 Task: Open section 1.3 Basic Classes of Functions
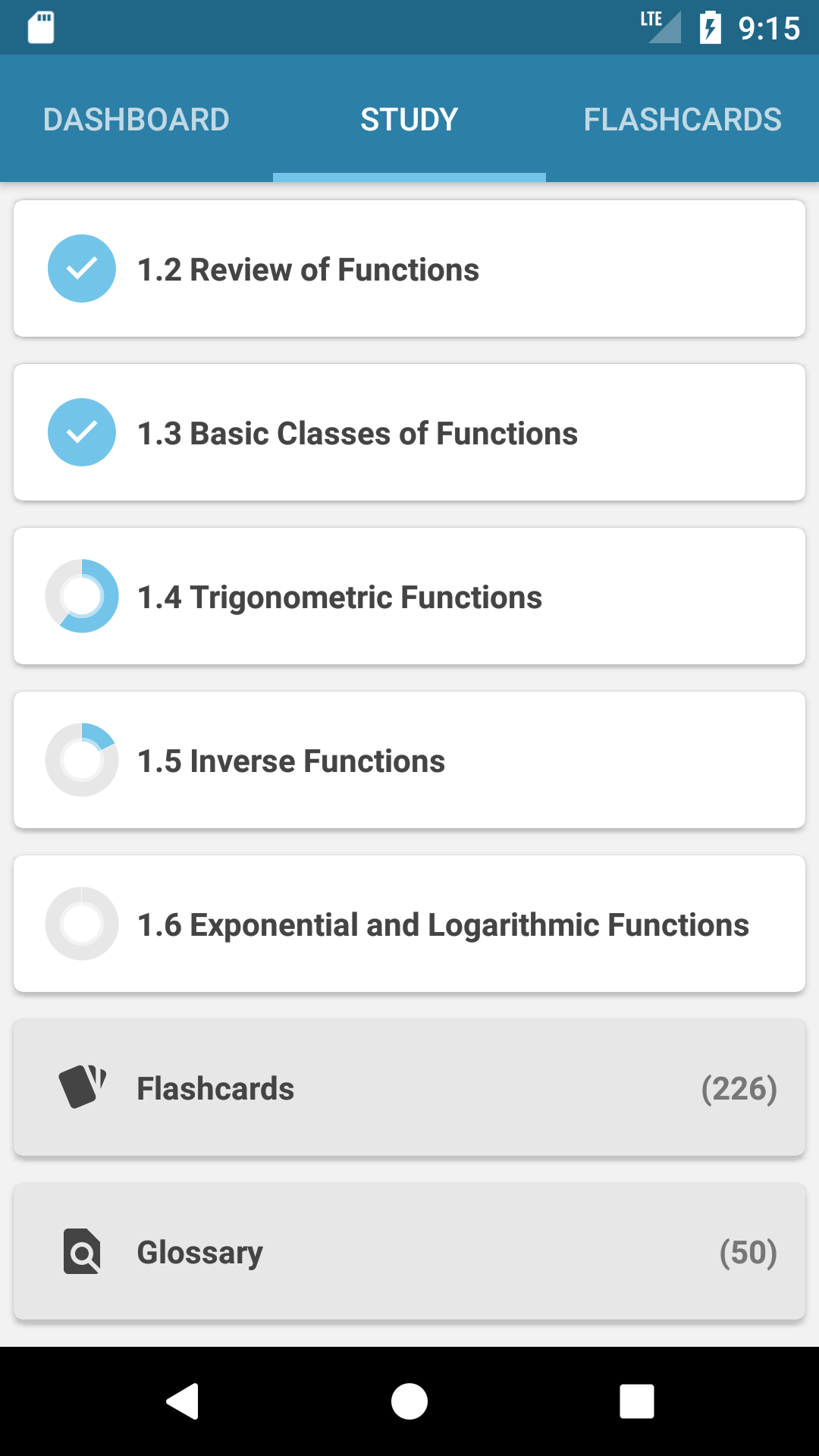[x=409, y=432]
